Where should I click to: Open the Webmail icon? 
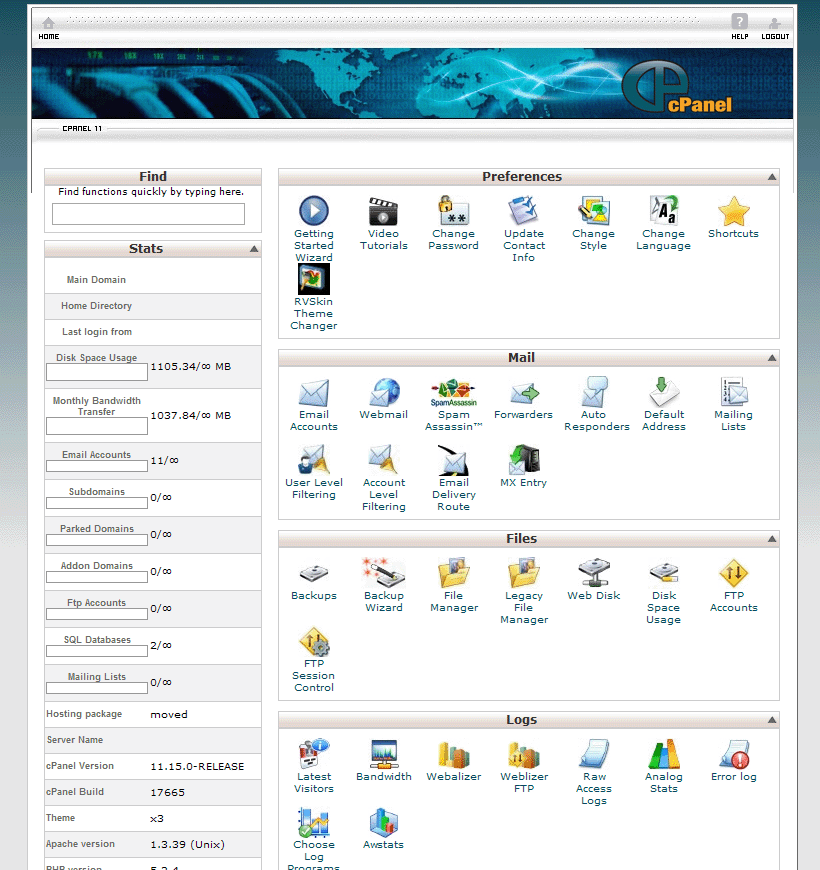[x=383, y=393]
